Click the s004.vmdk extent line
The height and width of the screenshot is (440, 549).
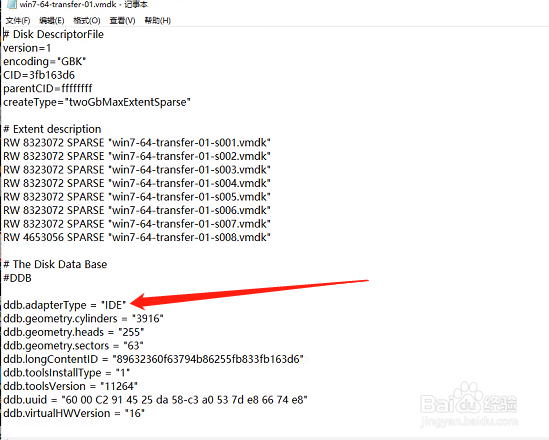(137, 183)
